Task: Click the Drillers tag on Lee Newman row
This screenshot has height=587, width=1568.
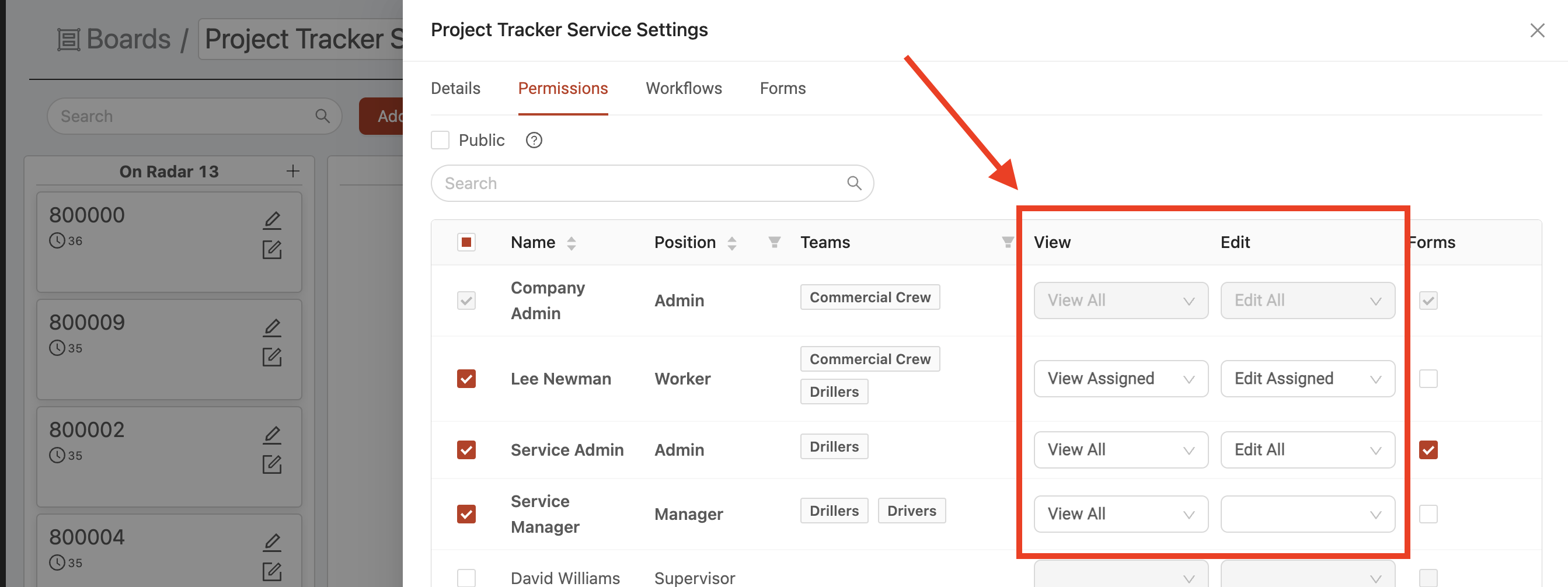Action: click(x=834, y=392)
